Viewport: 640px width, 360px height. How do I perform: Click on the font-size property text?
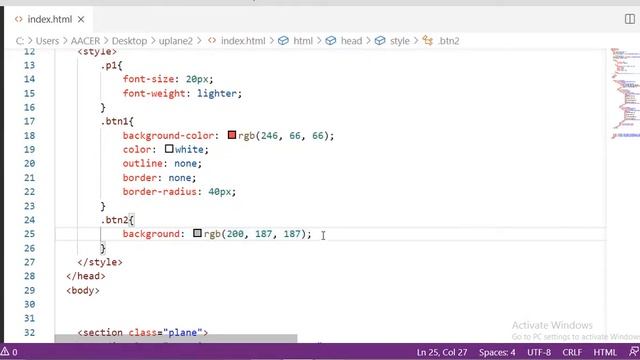pos(149,79)
